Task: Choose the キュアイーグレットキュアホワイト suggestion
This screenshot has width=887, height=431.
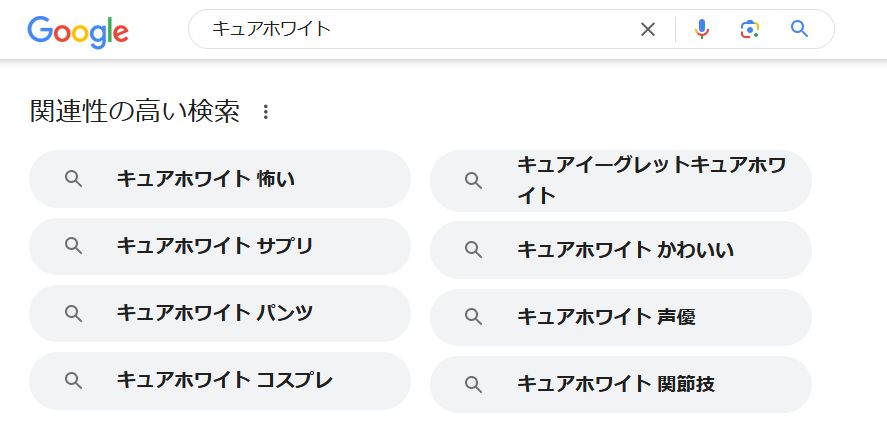Action: 620,181
